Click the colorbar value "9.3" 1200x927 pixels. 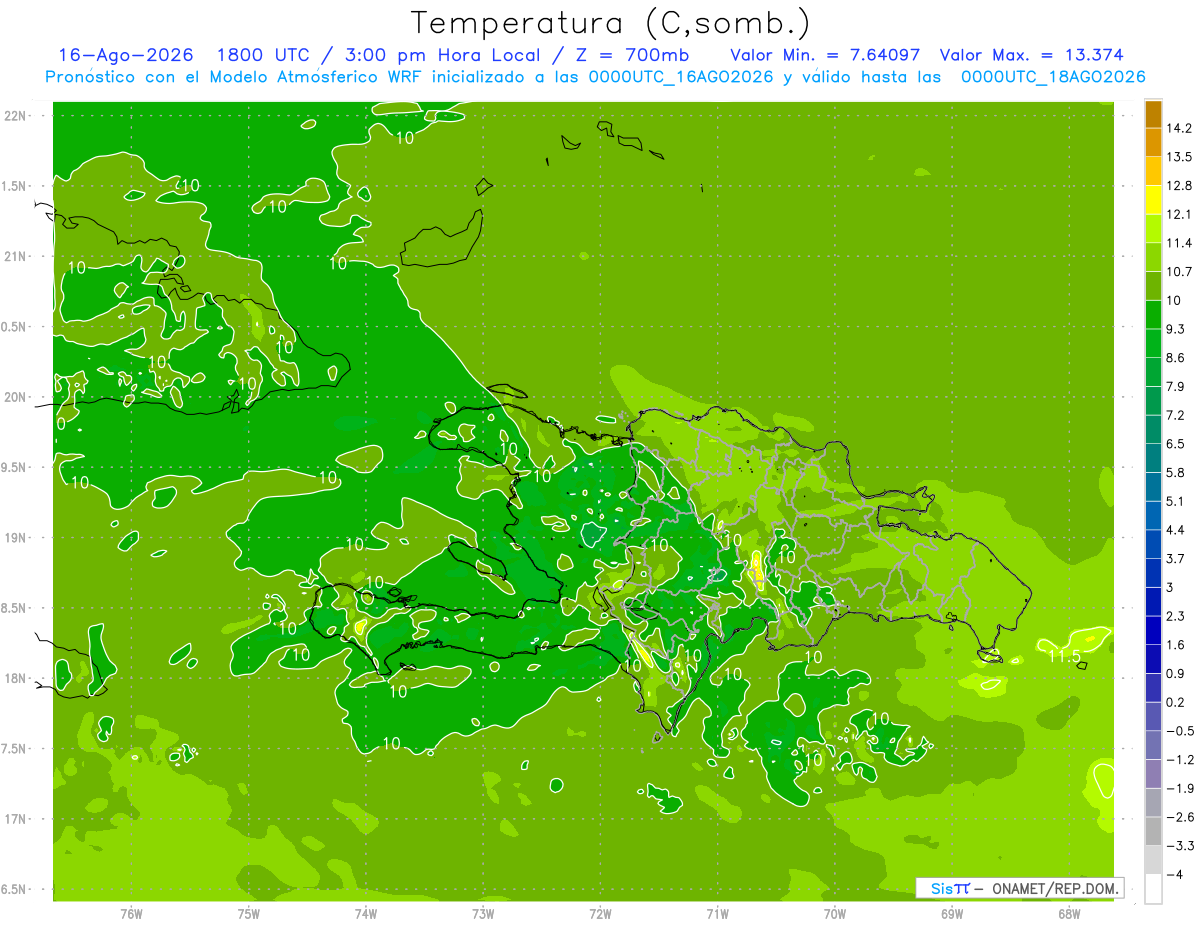coord(1176,329)
